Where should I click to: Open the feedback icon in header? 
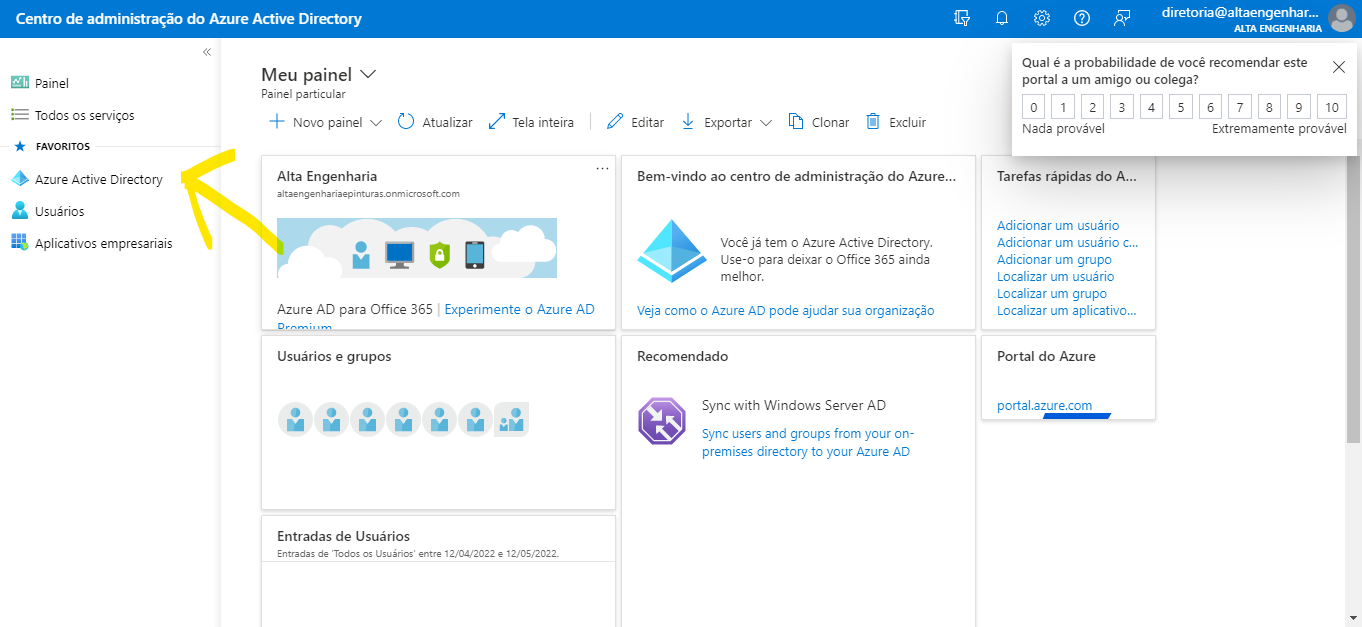coord(1122,18)
